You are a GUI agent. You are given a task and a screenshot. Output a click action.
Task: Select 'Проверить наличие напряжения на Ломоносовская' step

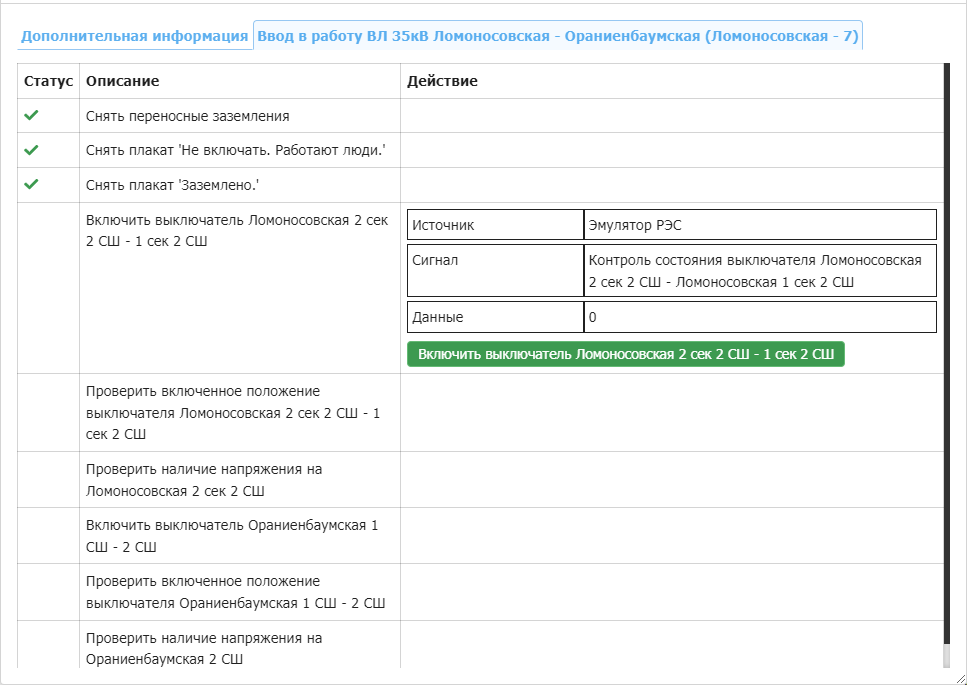(204, 480)
